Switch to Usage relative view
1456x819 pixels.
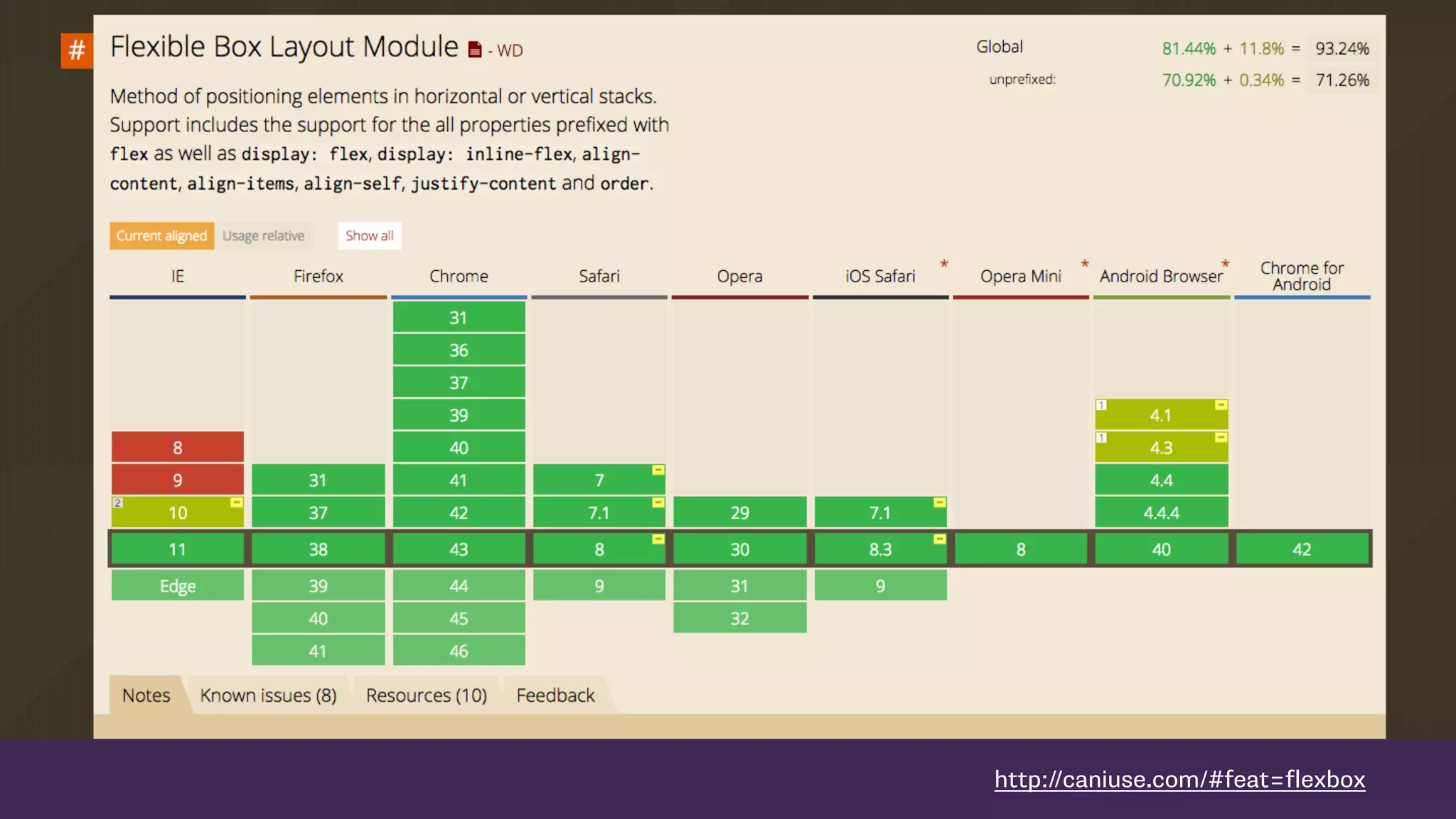coord(263,236)
